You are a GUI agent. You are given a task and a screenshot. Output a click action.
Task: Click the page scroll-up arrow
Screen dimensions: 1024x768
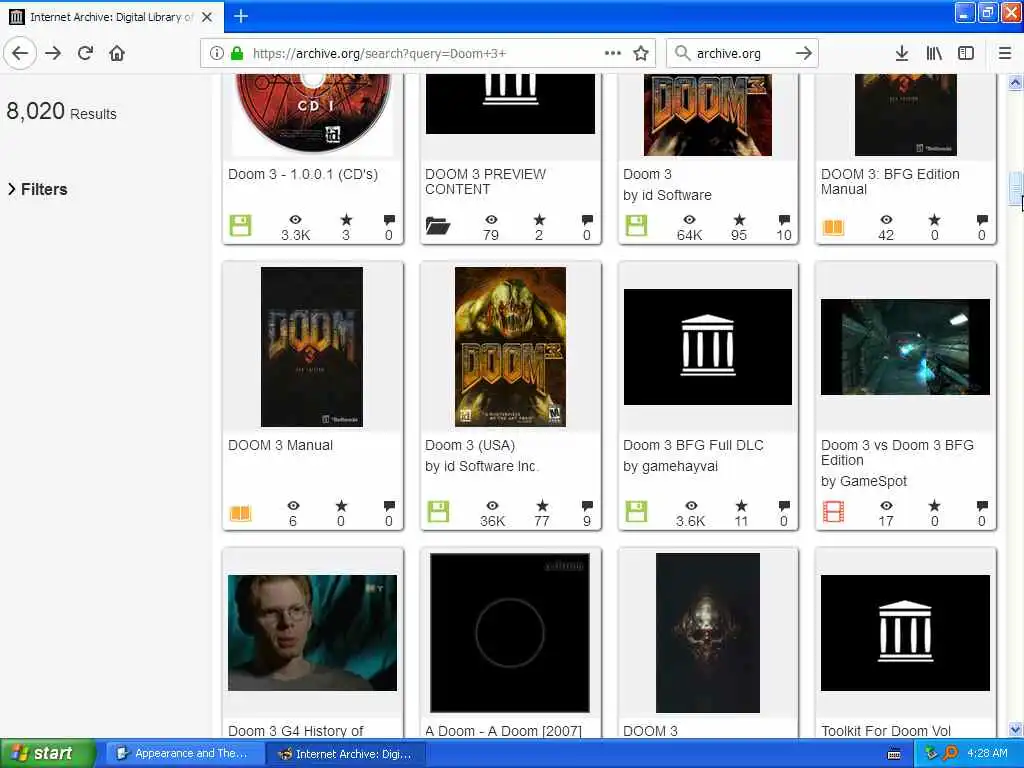(1015, 82)
